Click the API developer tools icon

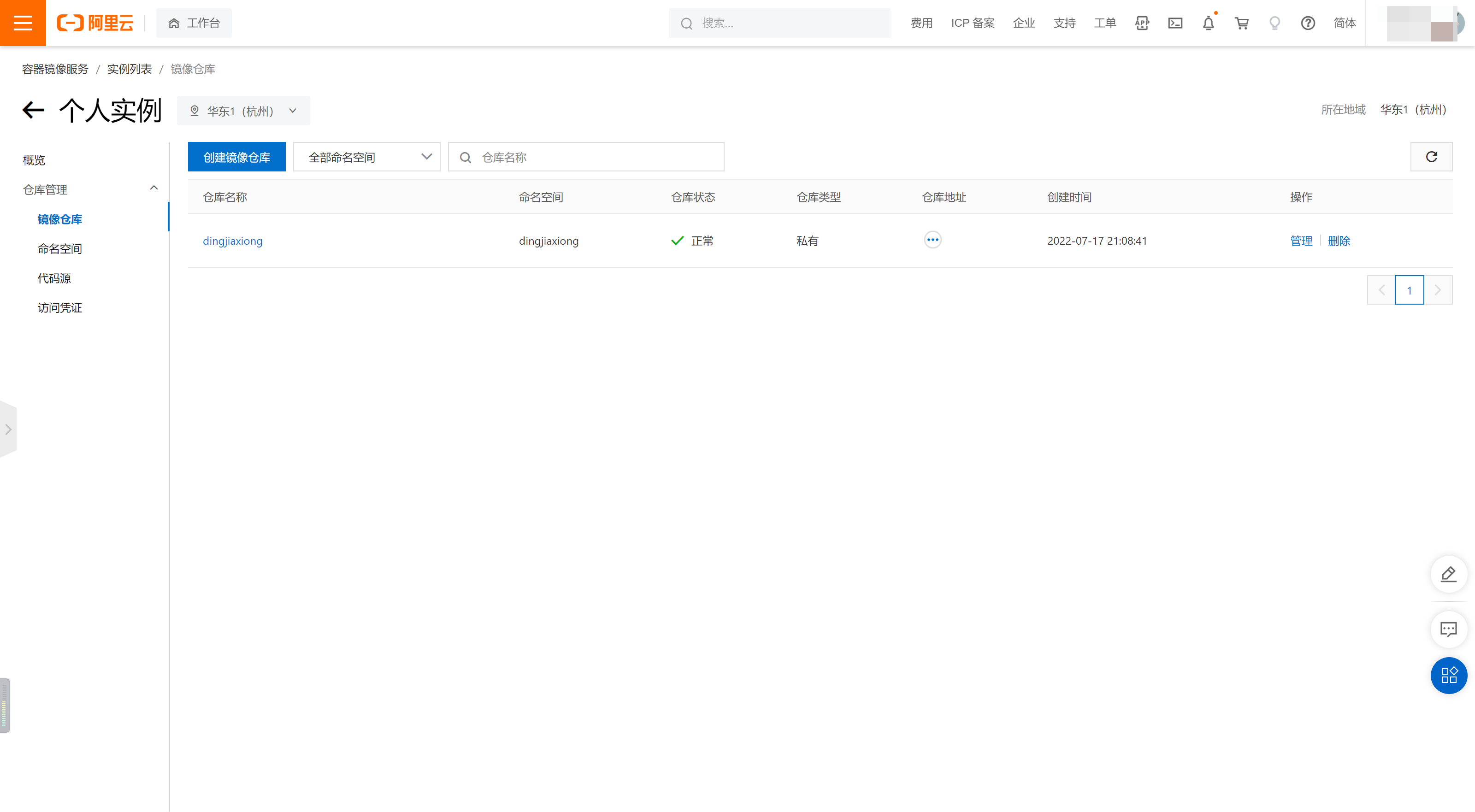[x=1142, y=24]
